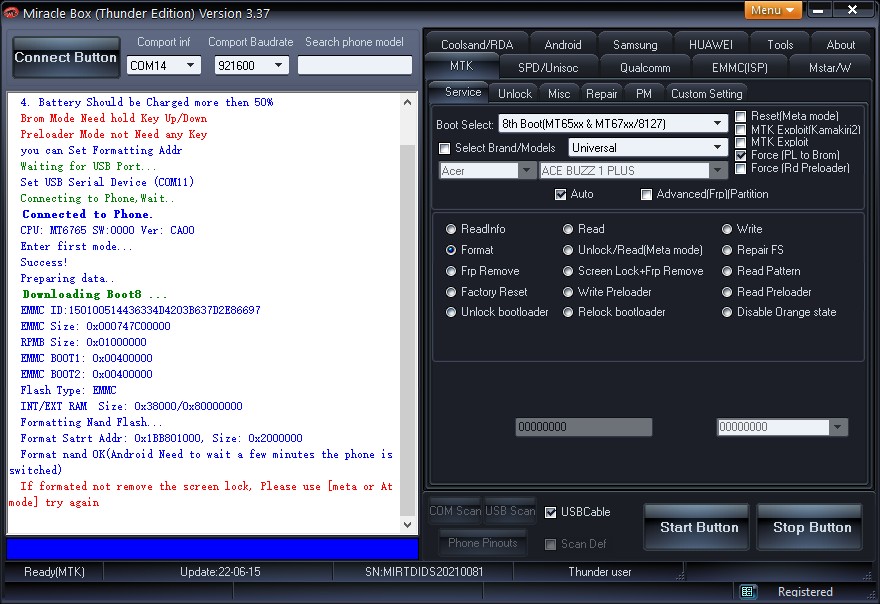Select the Unlock sub-tab

(515, 94)
